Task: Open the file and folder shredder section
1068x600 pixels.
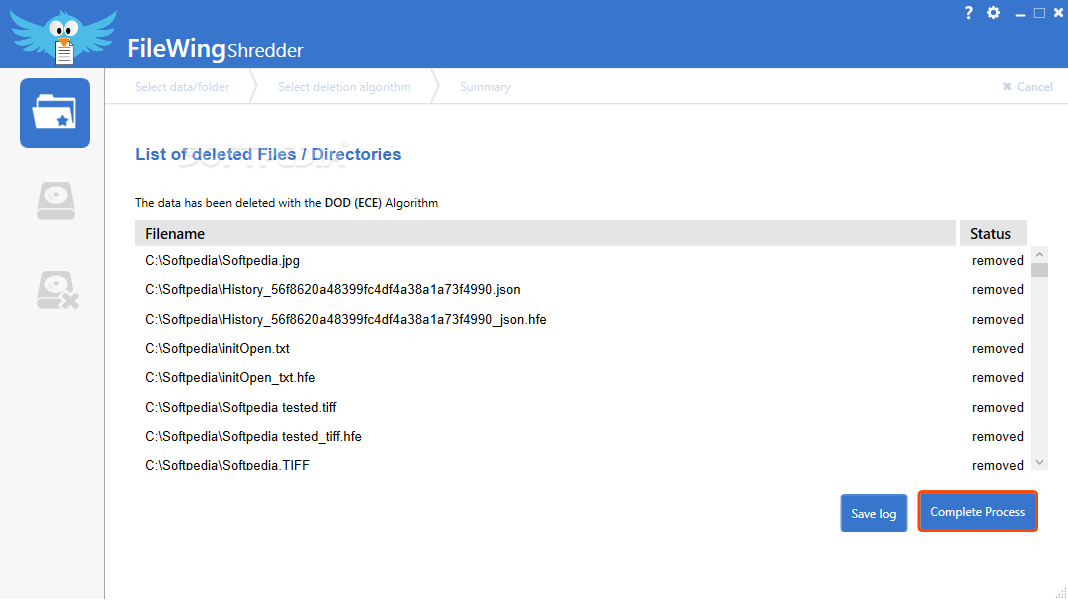Action: [55, 113]
